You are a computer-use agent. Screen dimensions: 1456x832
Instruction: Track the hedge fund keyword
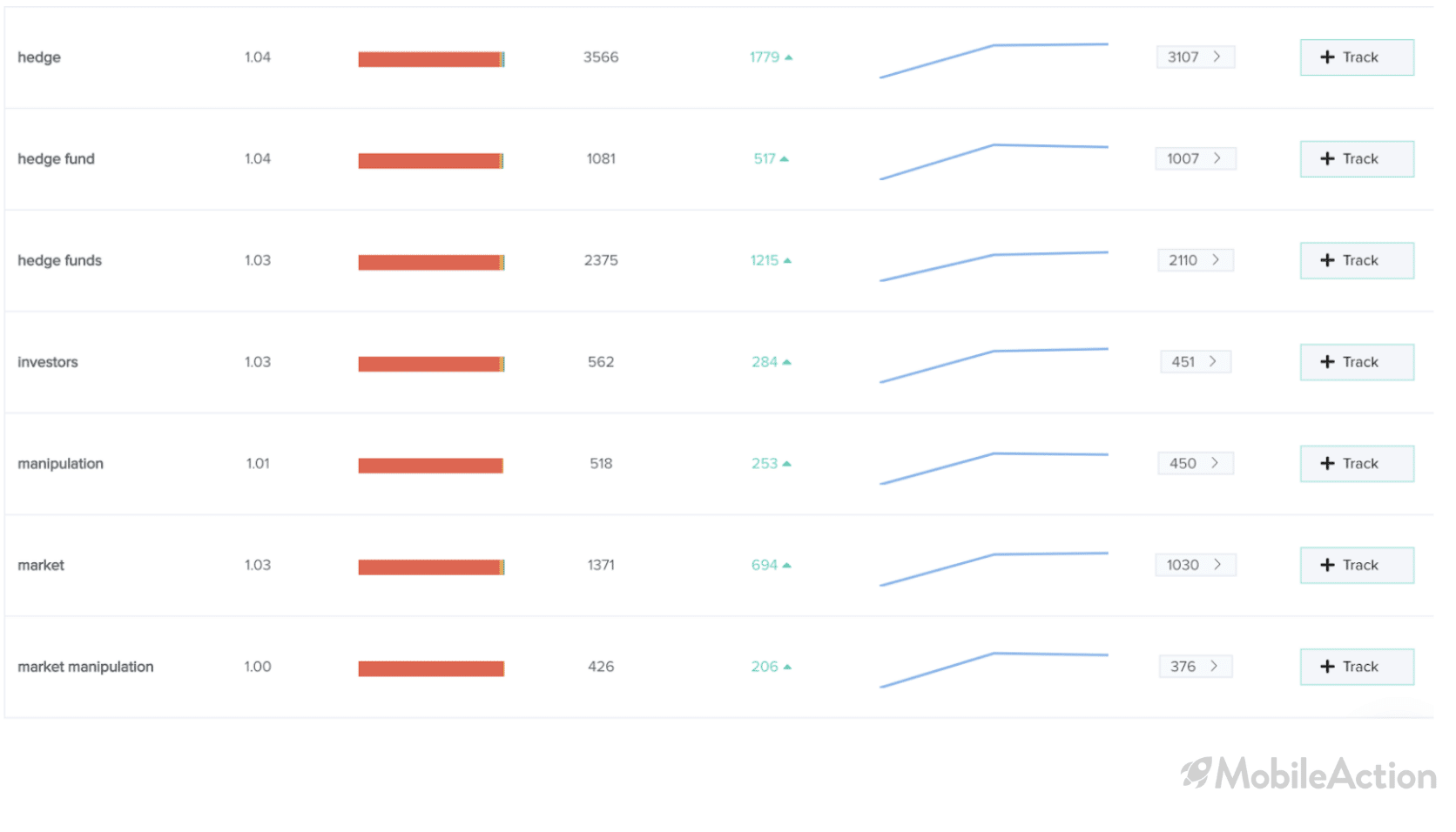coord(1357,159)
